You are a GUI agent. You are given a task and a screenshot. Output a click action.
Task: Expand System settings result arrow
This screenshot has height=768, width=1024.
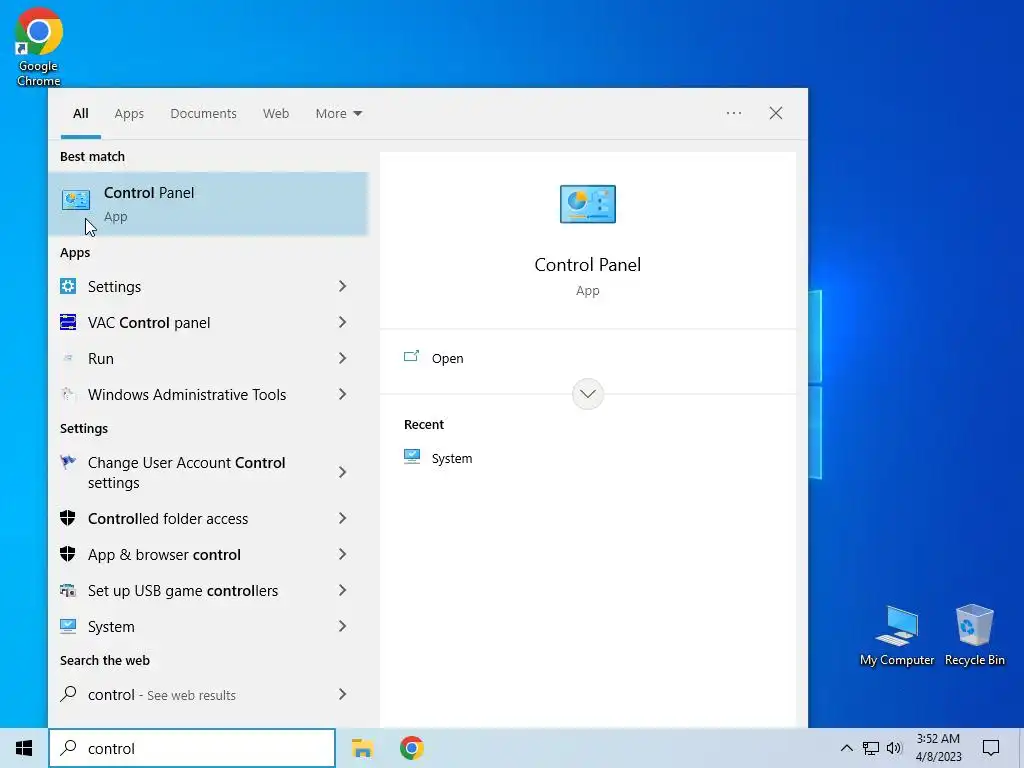(x=342, y=626)
